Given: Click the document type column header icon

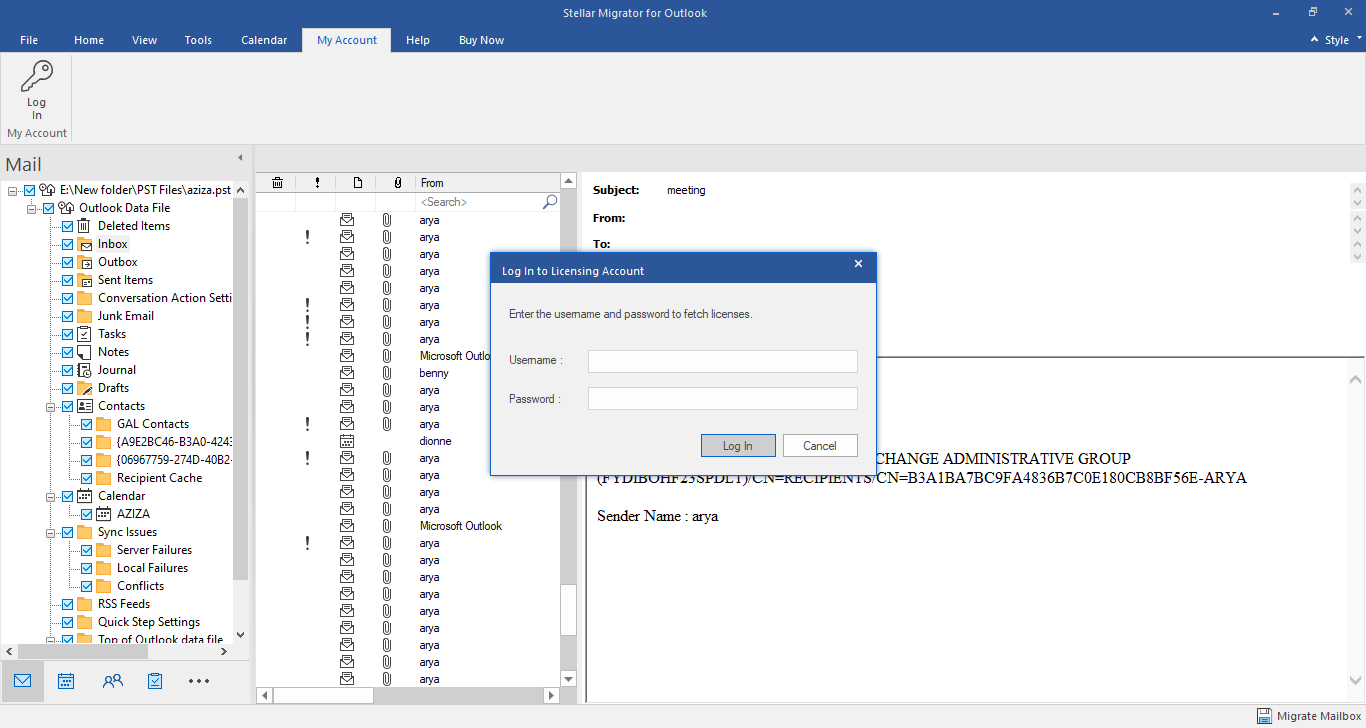Looking at the screenshot, I should coord(357,183).
